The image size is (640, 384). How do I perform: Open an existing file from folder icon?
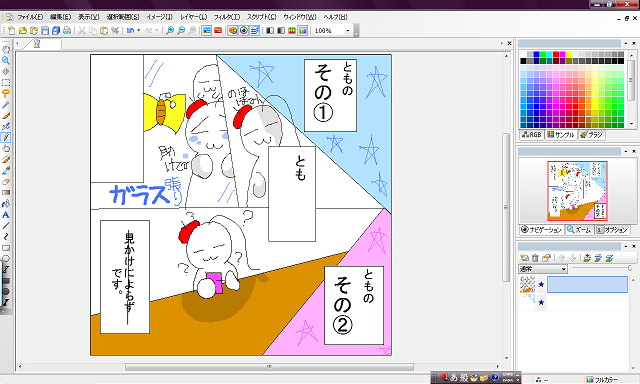[x=22, y=31]
